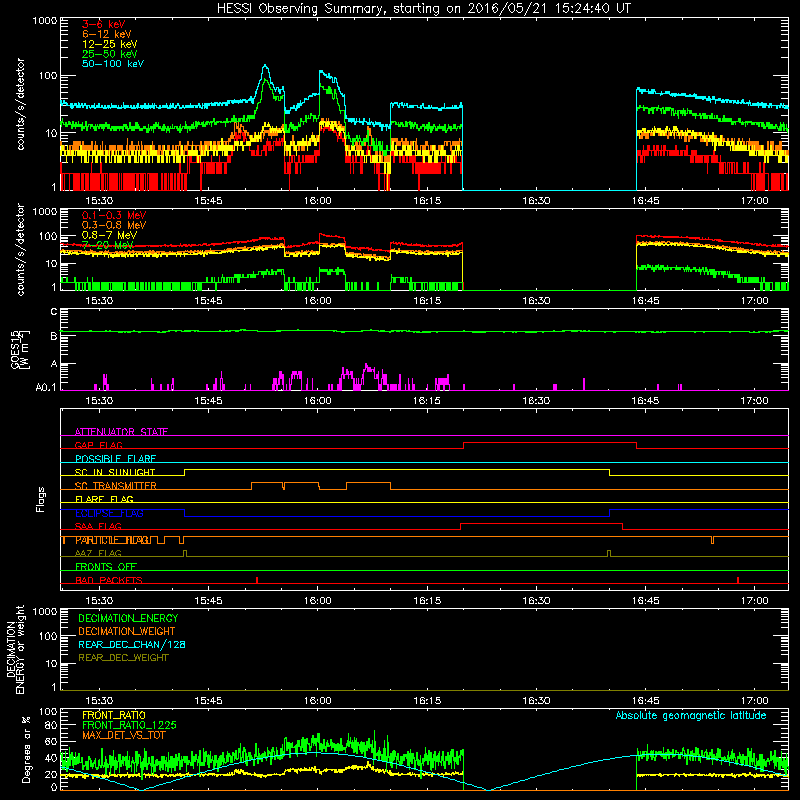Click the 25-50 keV legend label
Screen dimensions: 800x800
[x=110, y=54]
